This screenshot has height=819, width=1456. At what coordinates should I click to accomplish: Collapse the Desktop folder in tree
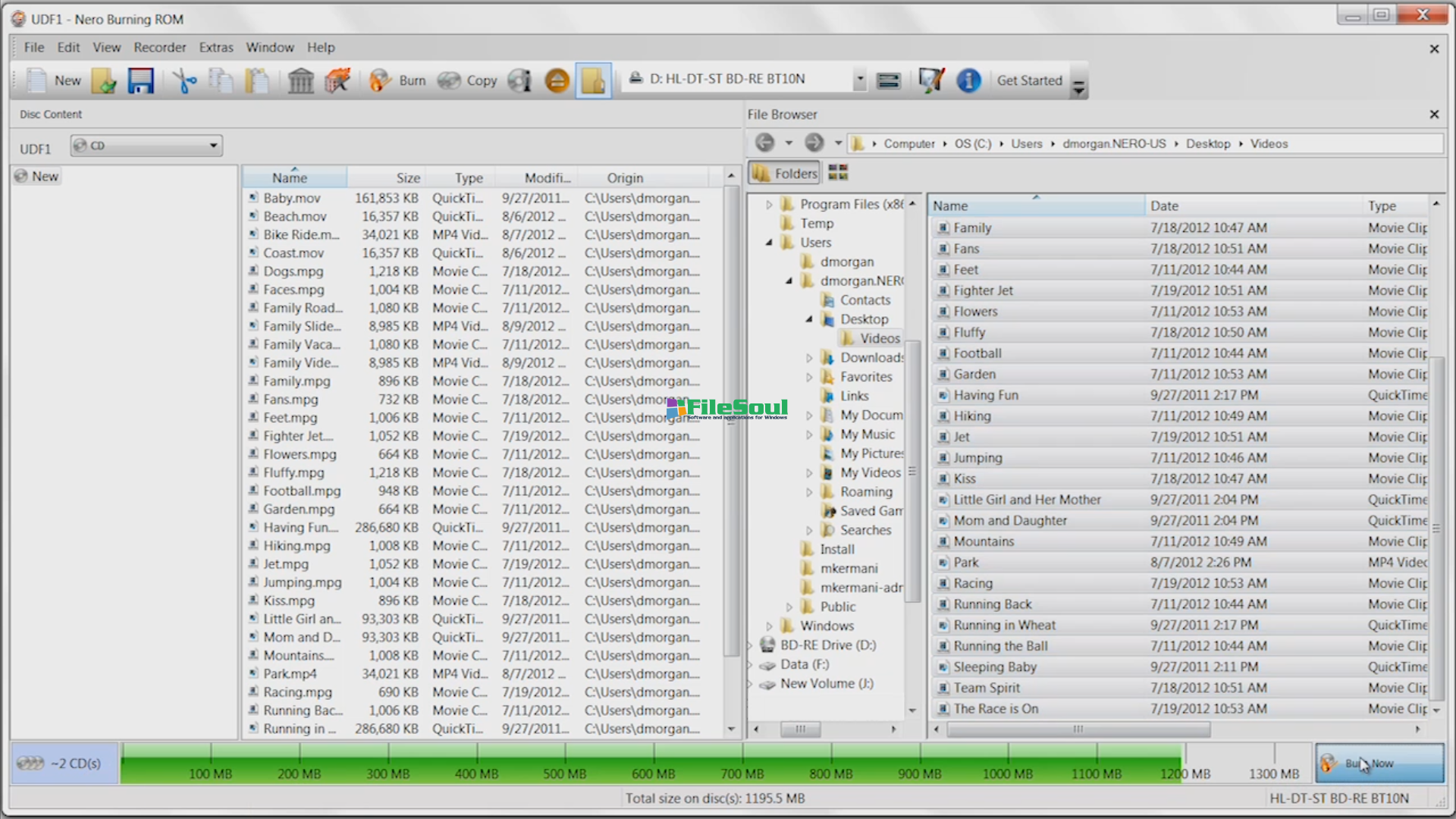(809, 319)
